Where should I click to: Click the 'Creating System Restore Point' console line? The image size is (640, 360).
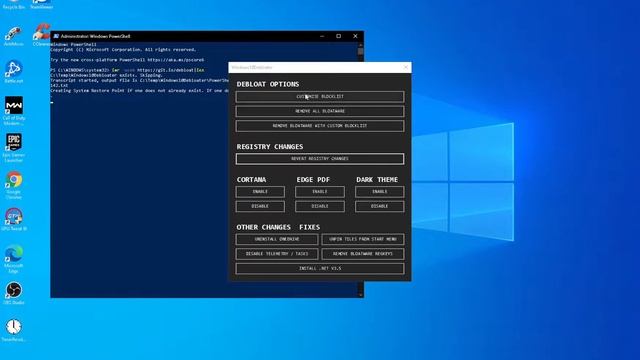[139, 91]
